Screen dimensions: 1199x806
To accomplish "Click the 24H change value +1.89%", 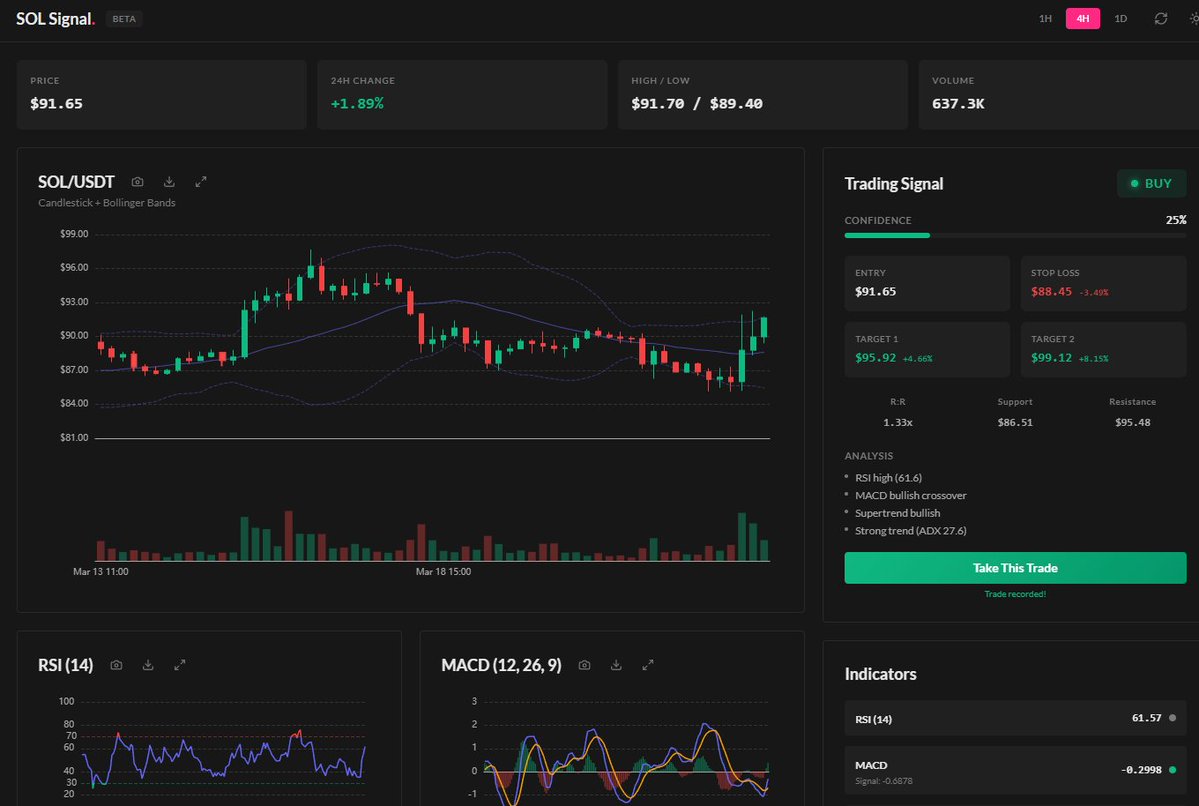I will [357, 104].
